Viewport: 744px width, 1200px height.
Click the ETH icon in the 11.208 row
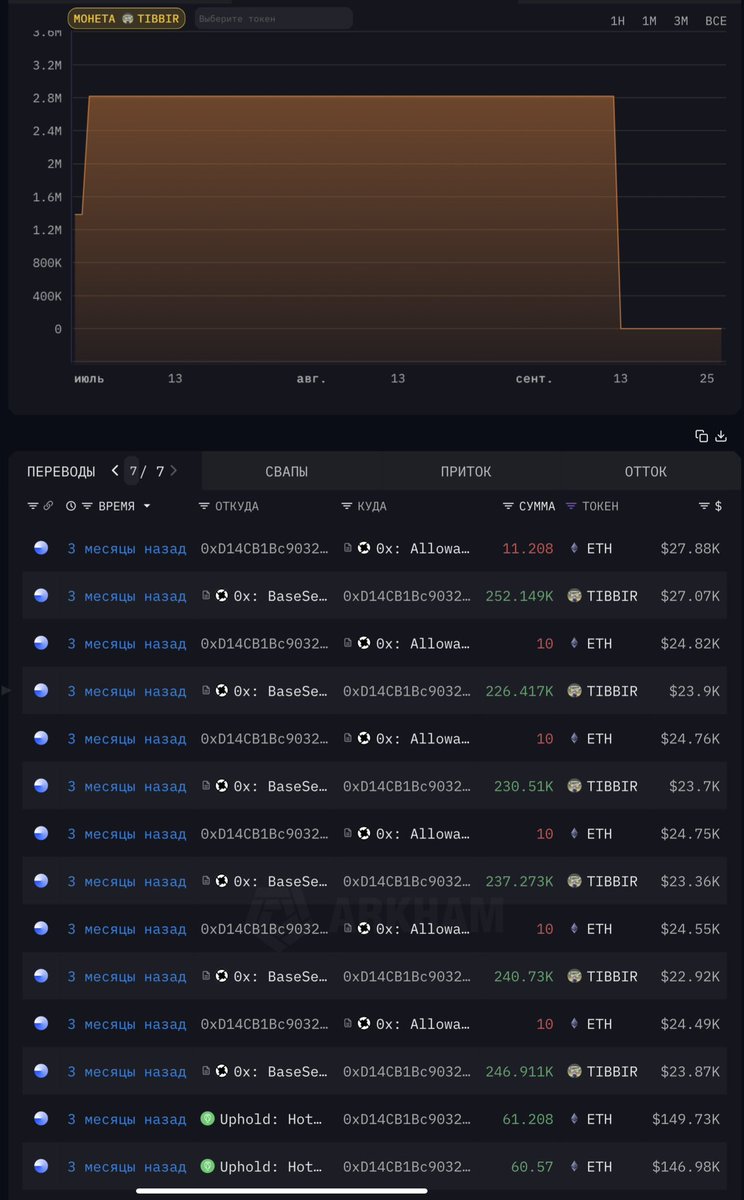point(574,548)
